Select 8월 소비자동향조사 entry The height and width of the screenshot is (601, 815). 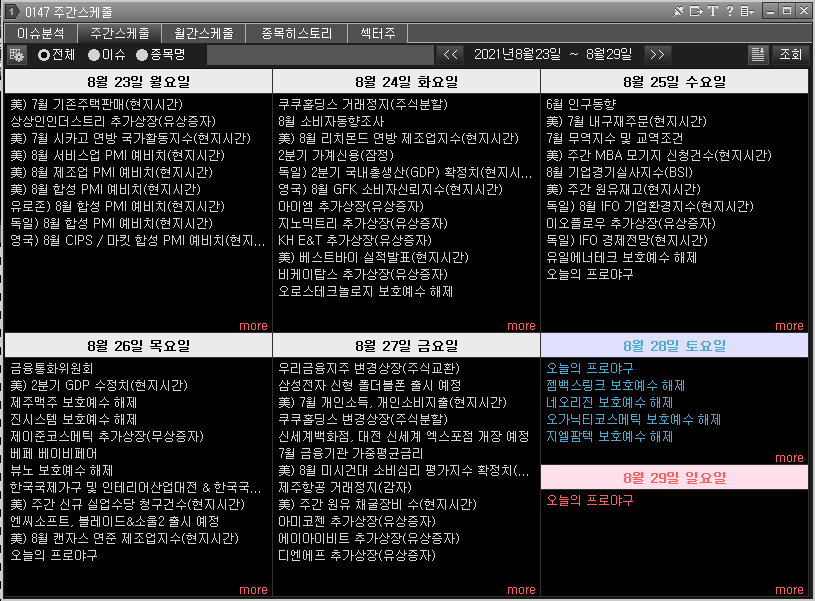pyautogui.click(x=331, y=122)
